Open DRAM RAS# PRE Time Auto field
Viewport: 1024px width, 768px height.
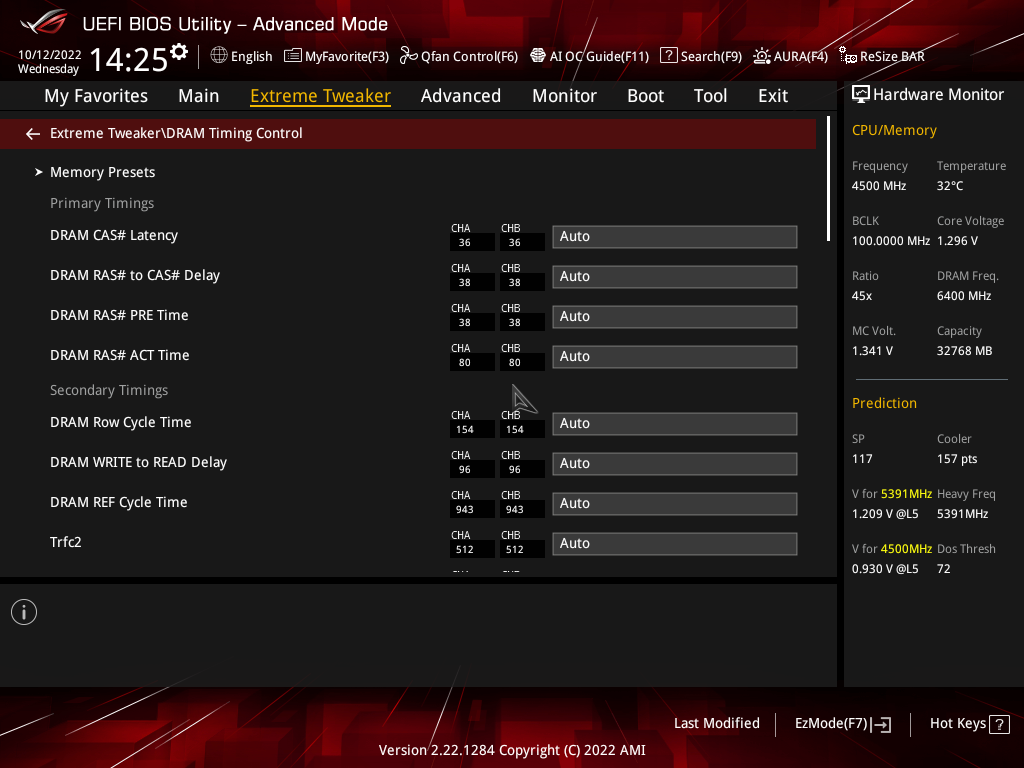(x=675, y=316)
